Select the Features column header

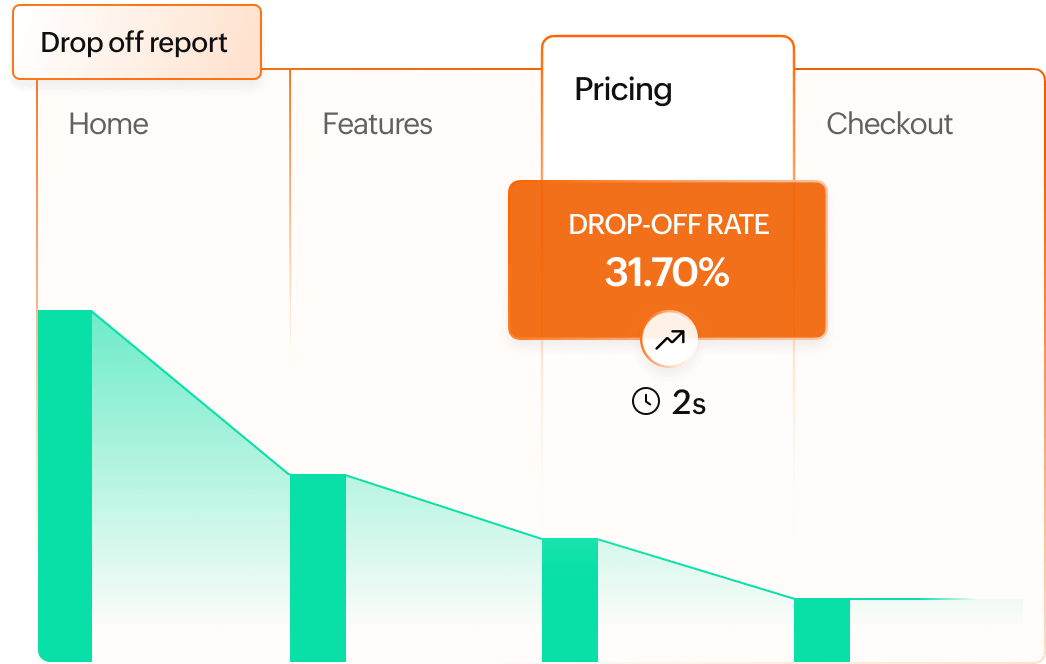[x=377, y=124]
